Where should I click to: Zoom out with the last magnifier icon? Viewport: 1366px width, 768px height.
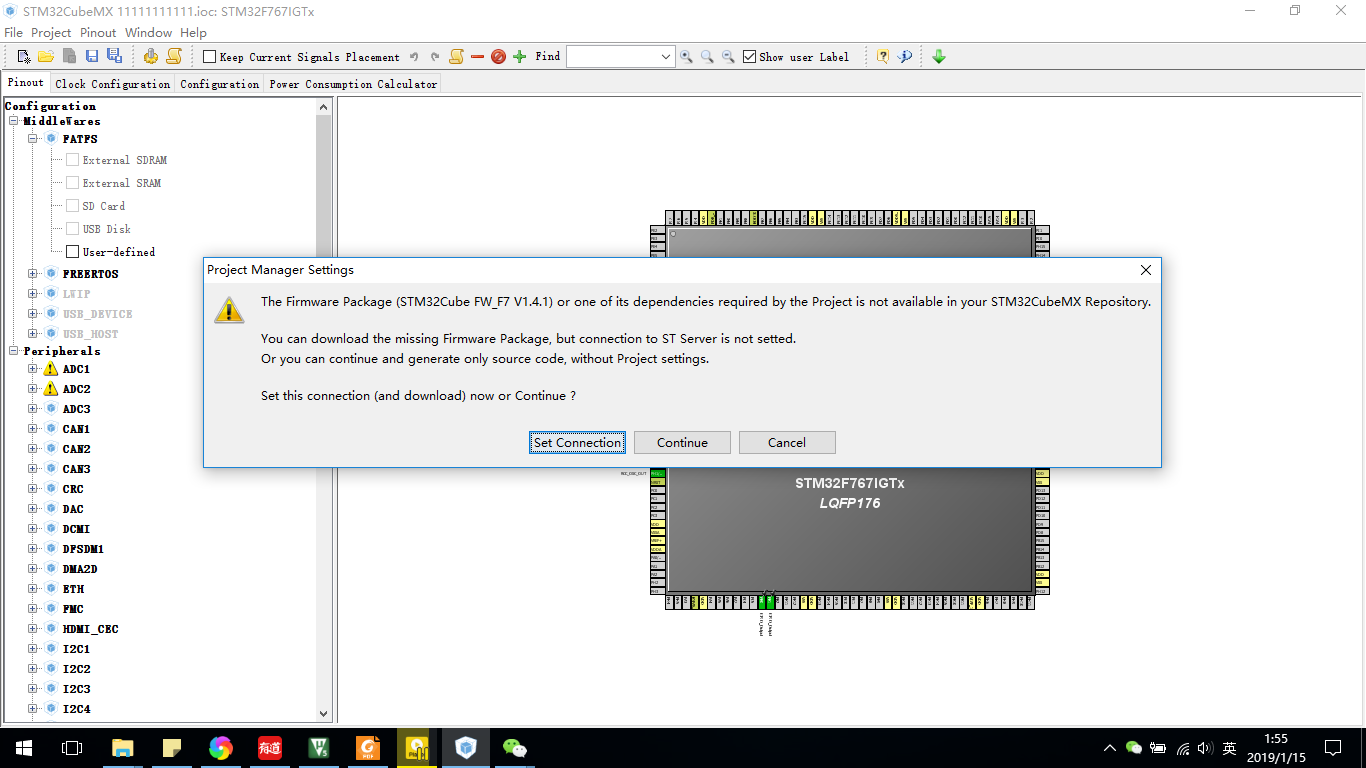[x=728, y=57]
